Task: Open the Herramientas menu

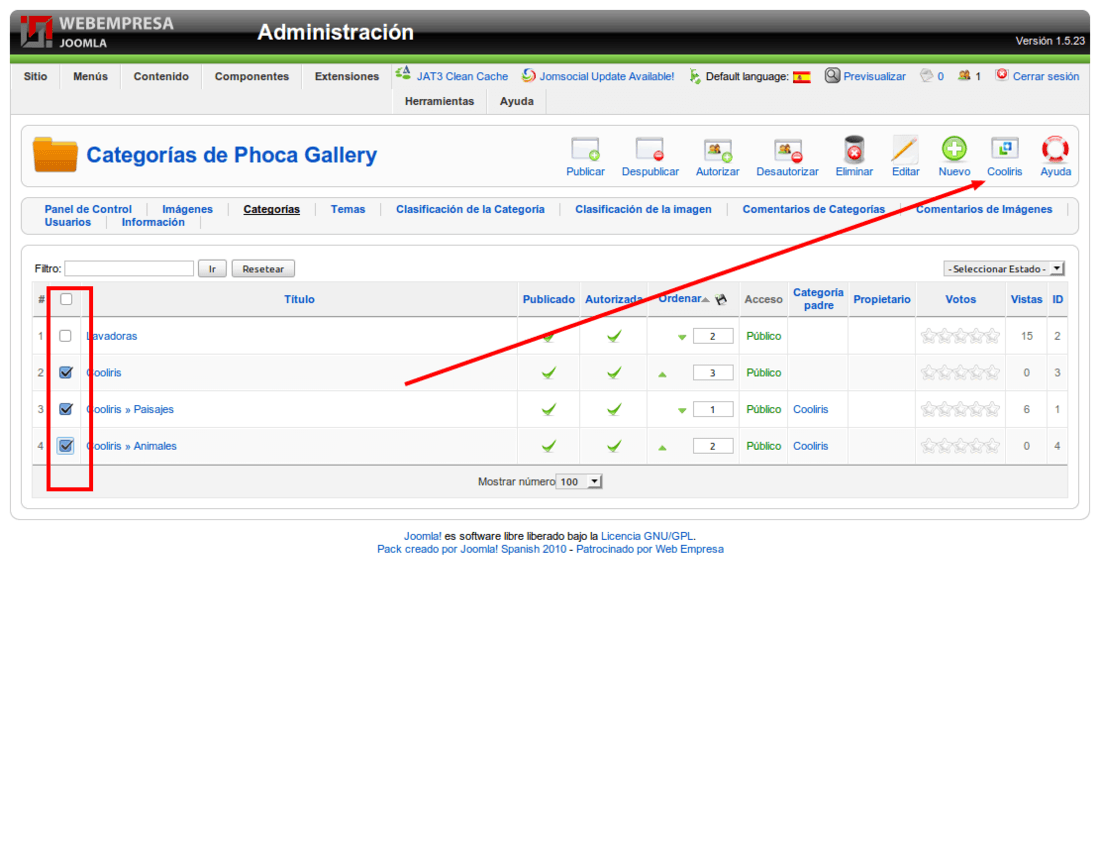Action: tap(439, 102)
